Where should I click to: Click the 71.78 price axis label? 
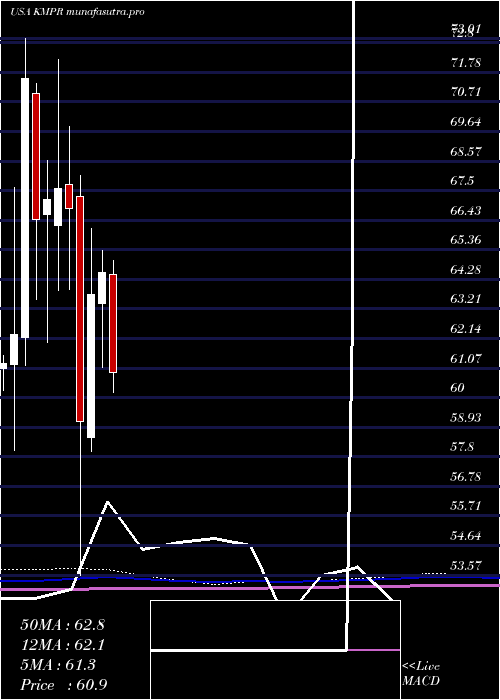pos(466,62)
